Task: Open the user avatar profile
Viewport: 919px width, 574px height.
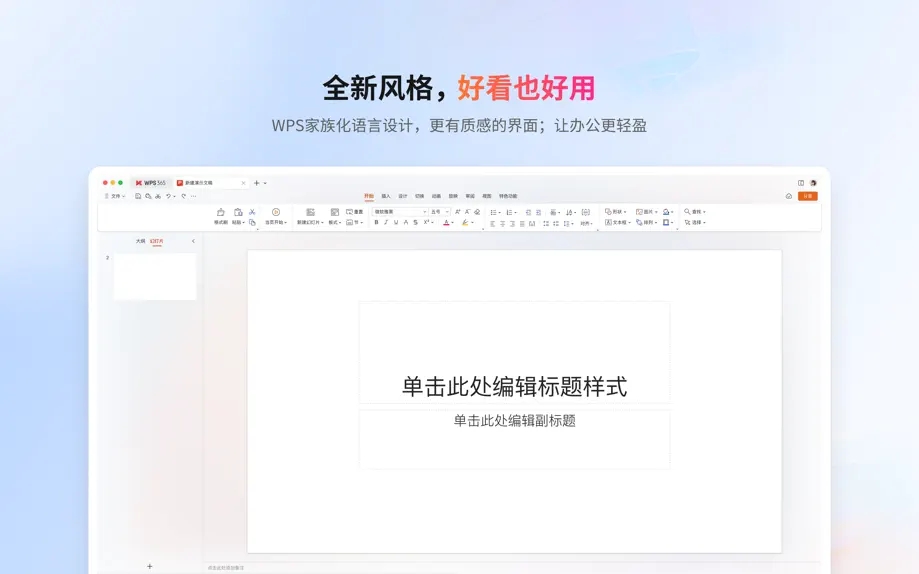Action: click(x=814, y=183)
